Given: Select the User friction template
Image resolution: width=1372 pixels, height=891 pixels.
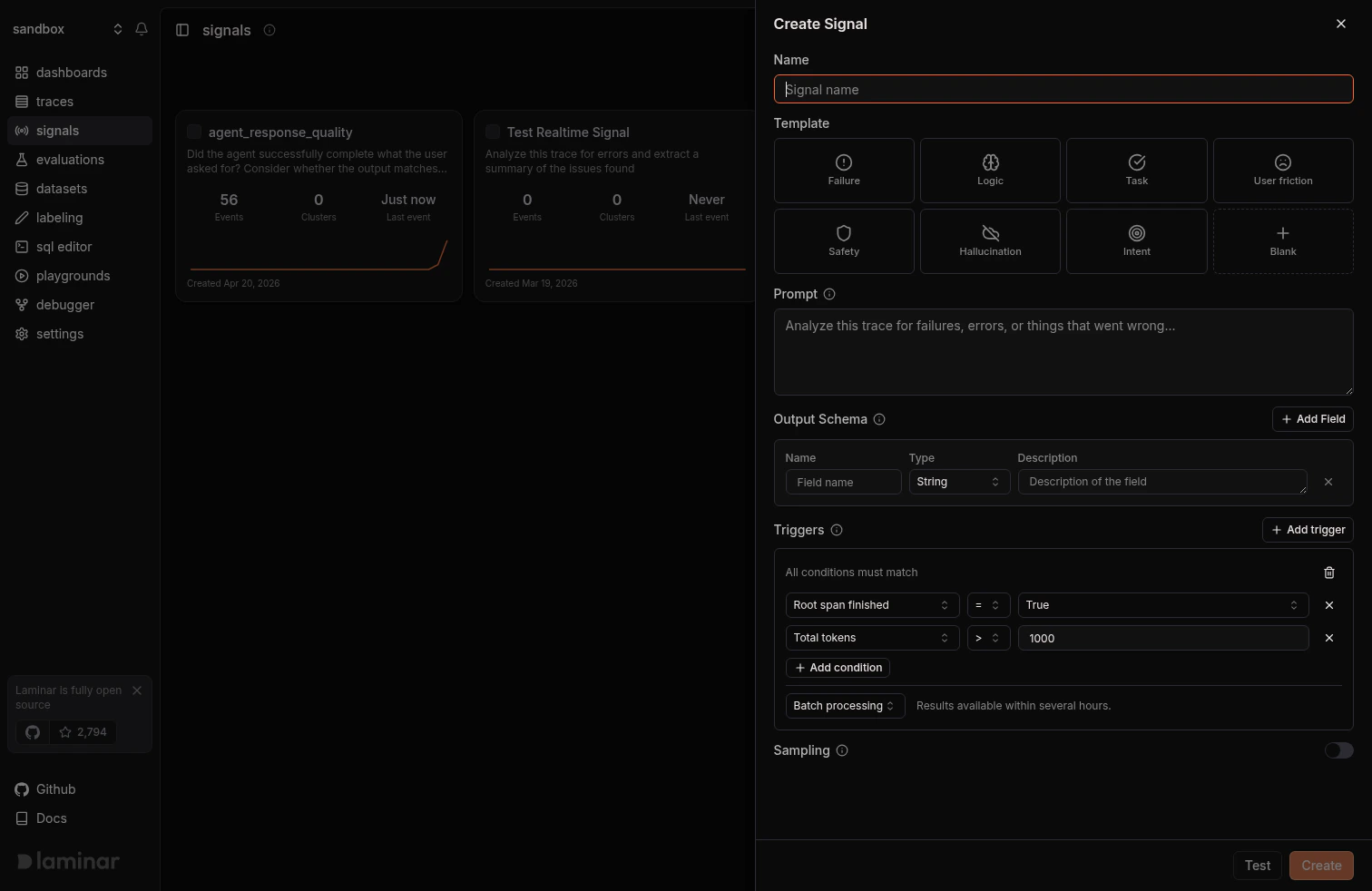Looking at the screenshot, I should click(x=1283, y=171).
